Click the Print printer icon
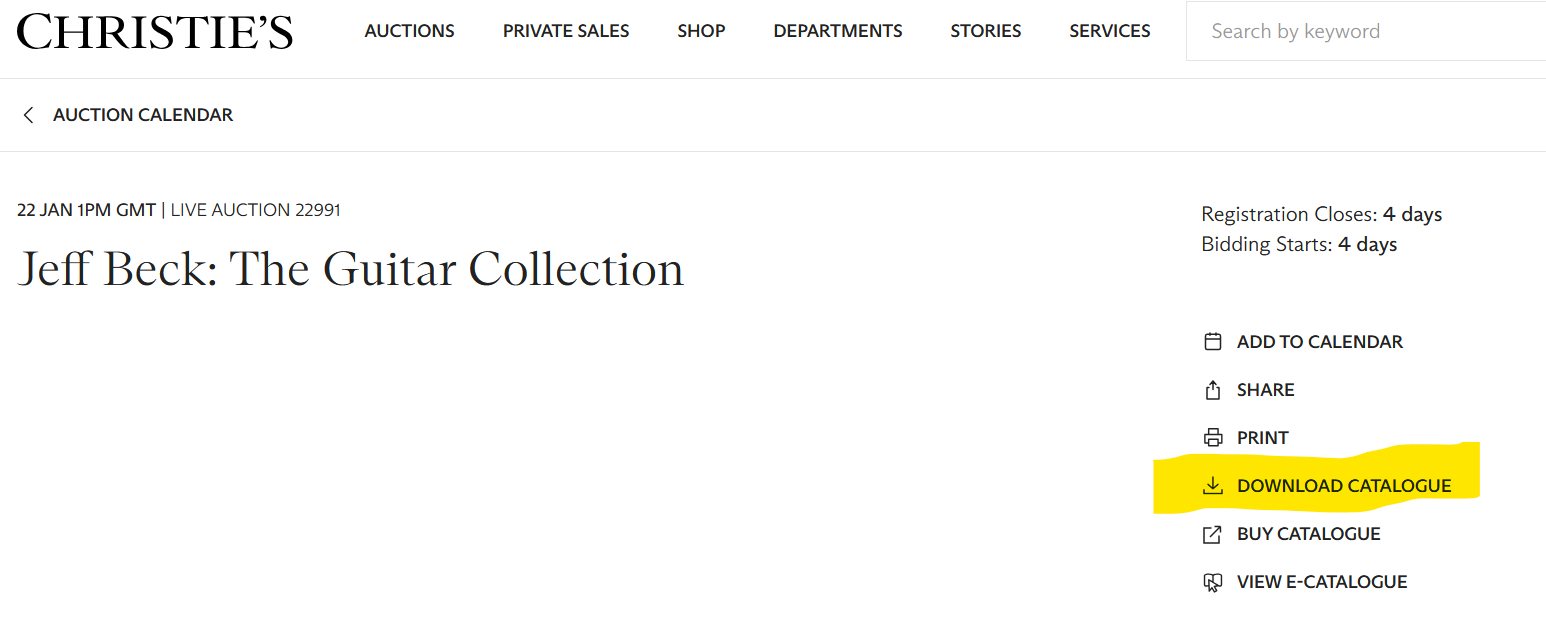Screen dimensions: 1546x637 click(x=1213, y=438)
